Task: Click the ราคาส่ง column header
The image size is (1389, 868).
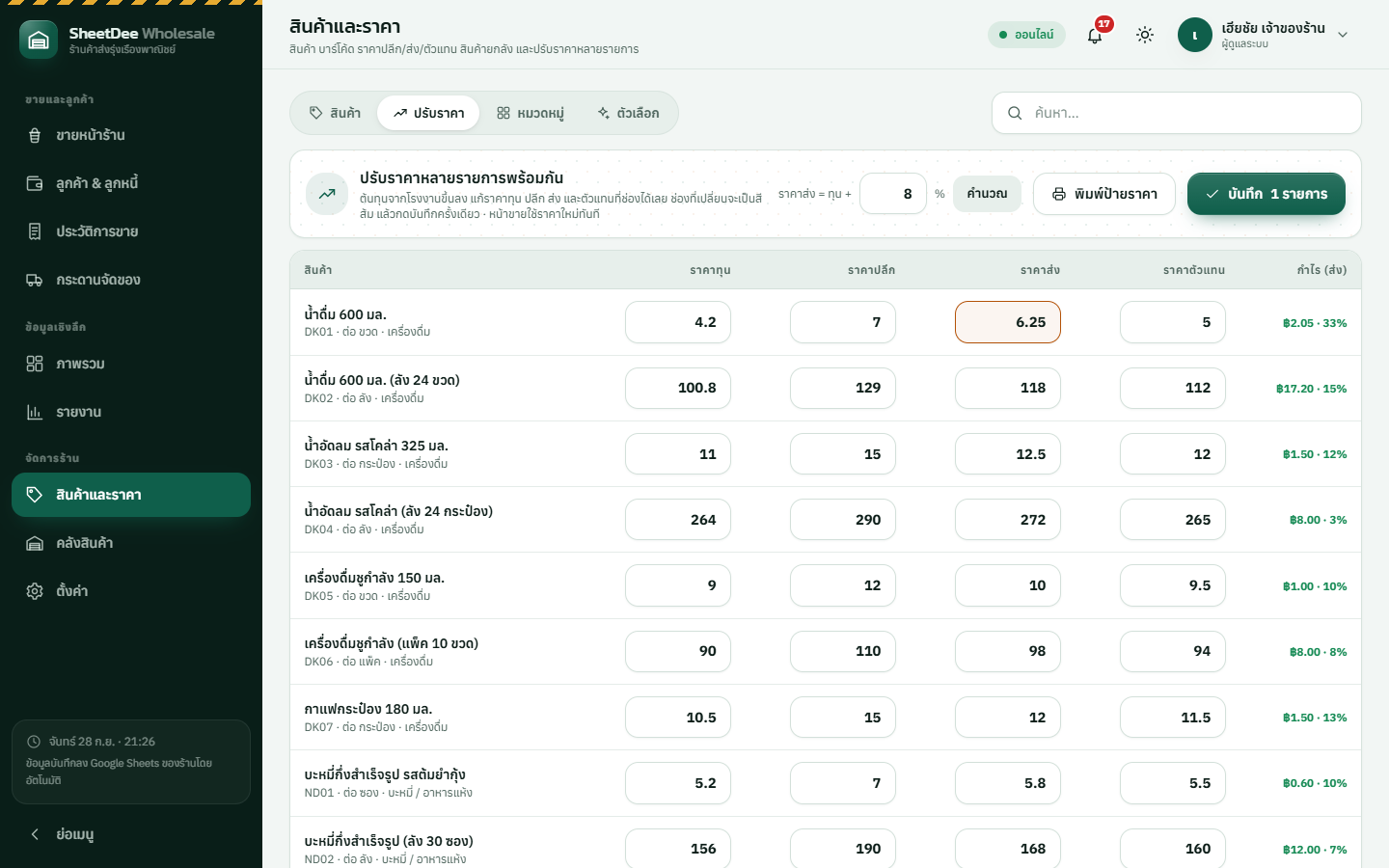Action: [1040, 270]
